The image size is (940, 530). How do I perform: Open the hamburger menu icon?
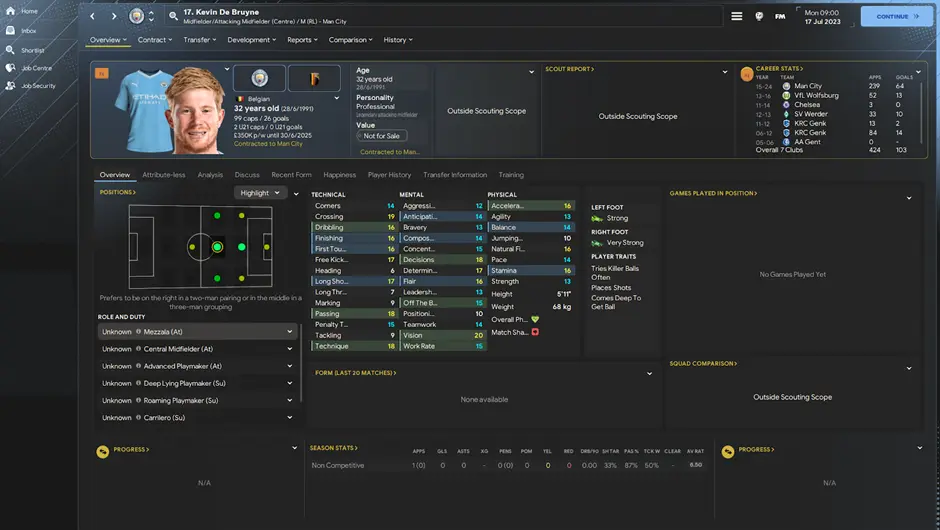[x=736, y=16]
